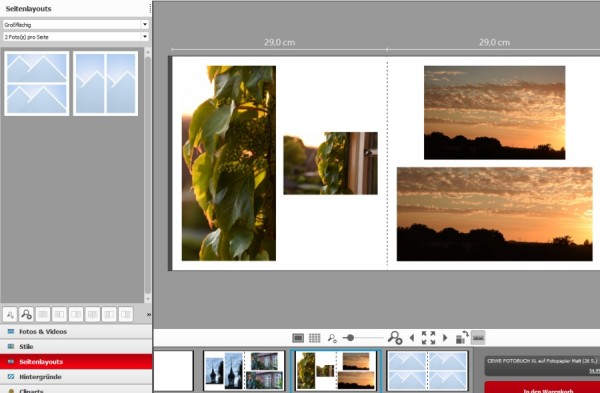Shrink layout thumbnails with the small magnifier
This screenshot has width=600, height=393.
coord(10,315)
